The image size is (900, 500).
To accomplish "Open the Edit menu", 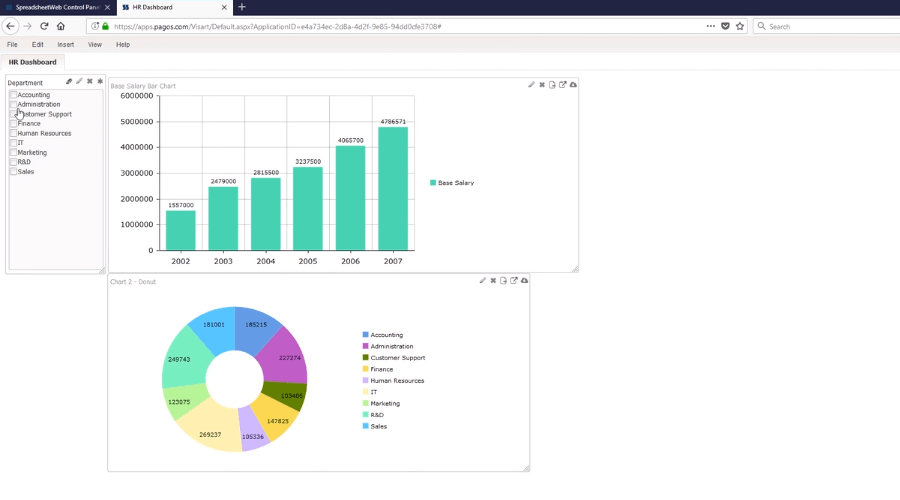I will [x=37, y=44].
